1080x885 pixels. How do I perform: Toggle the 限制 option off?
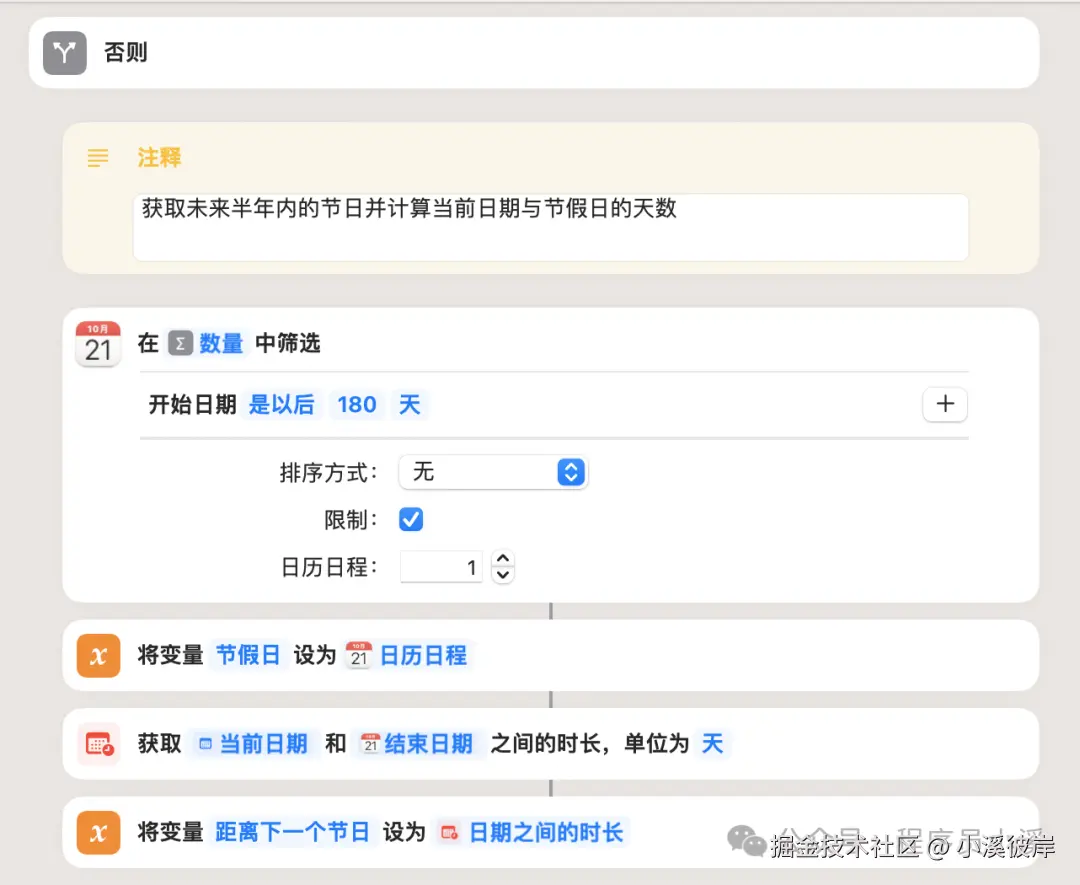(411, 519)
